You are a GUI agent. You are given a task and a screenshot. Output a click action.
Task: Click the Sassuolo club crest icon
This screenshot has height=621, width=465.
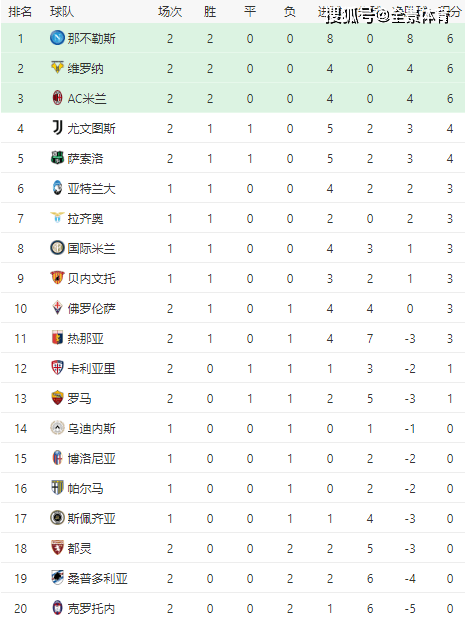57,158
